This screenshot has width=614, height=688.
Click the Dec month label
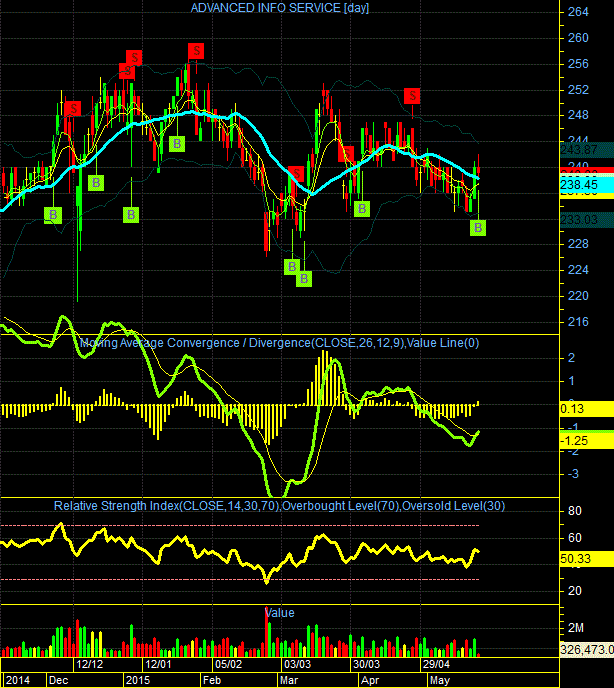click(x=58, y=680)
